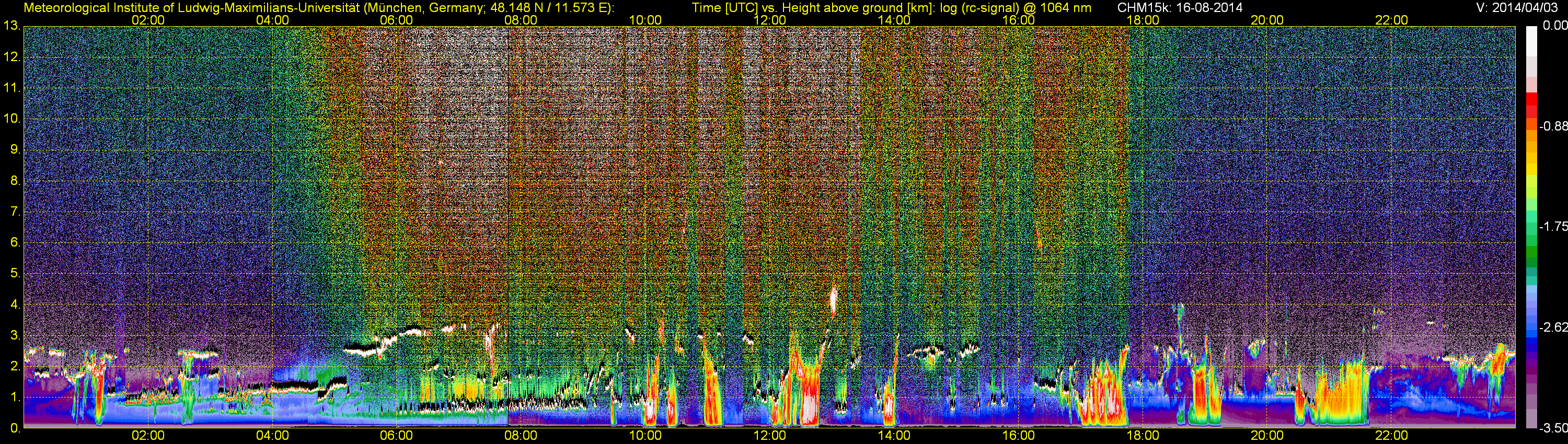Click the bottom axis 08:00 time label

521,436
